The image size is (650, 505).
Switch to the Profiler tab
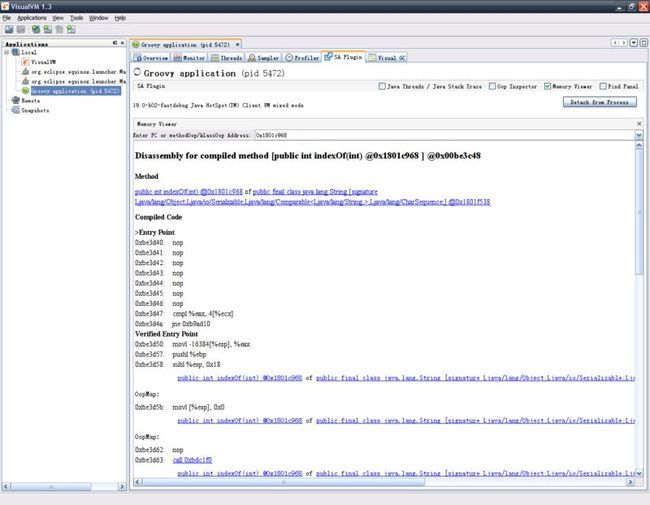302,58
